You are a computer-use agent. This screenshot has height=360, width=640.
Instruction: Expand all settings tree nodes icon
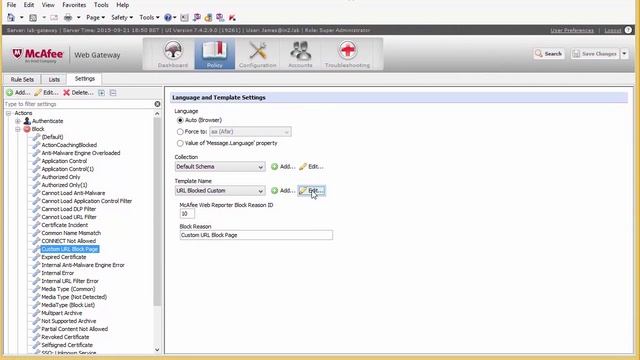pos(101,93)
